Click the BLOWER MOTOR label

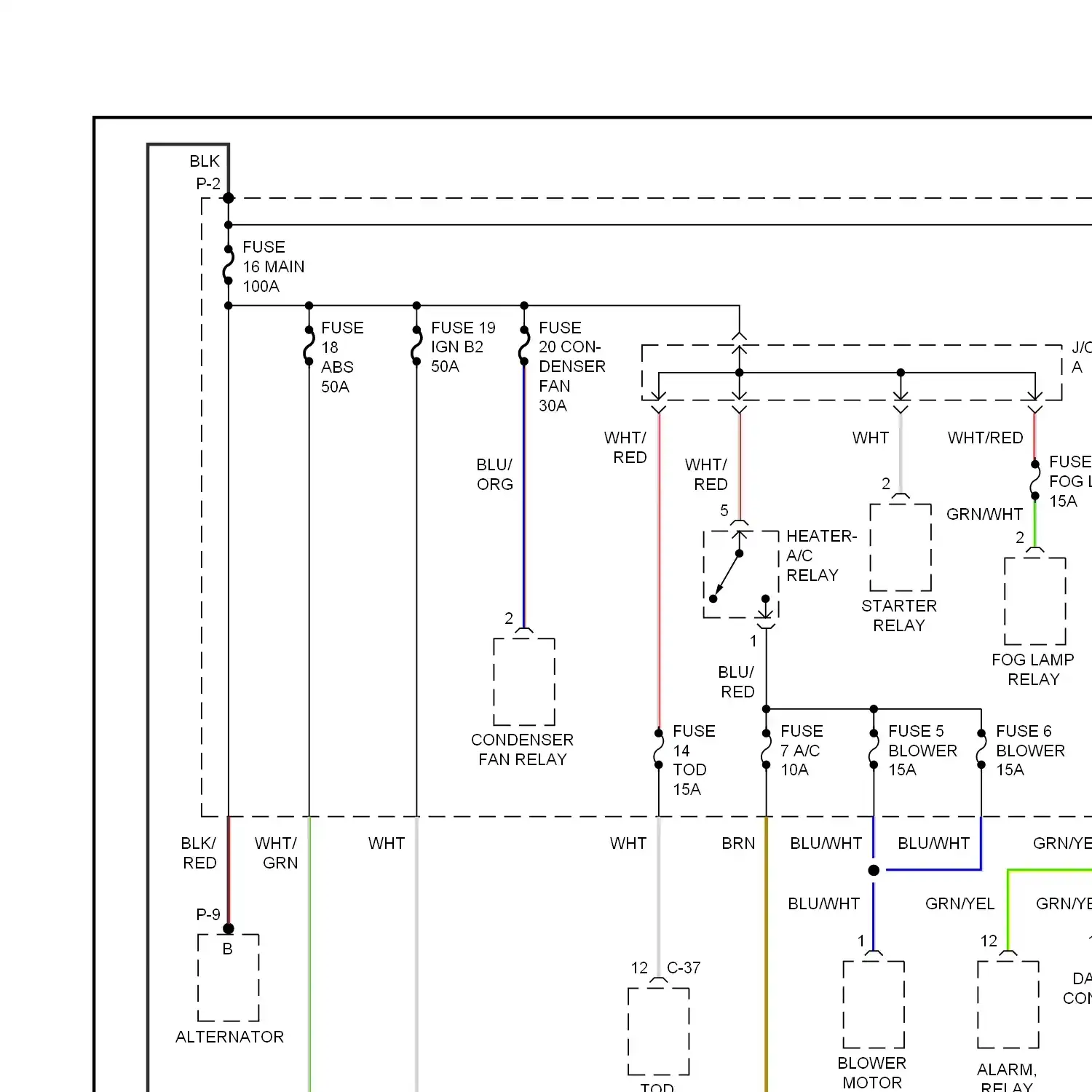pos(872,1072)
